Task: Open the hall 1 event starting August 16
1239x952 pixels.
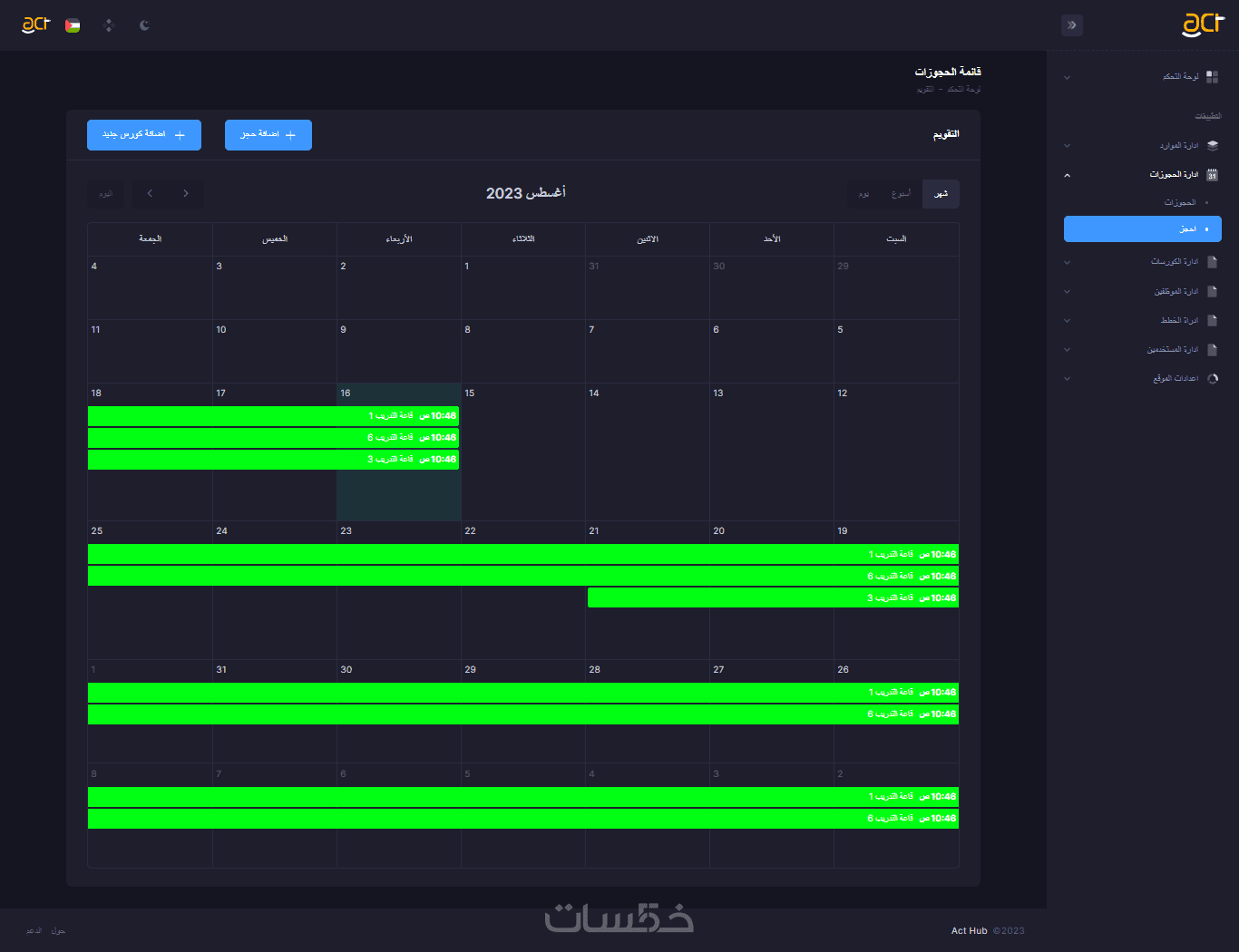Action: [x=273, y=416]
